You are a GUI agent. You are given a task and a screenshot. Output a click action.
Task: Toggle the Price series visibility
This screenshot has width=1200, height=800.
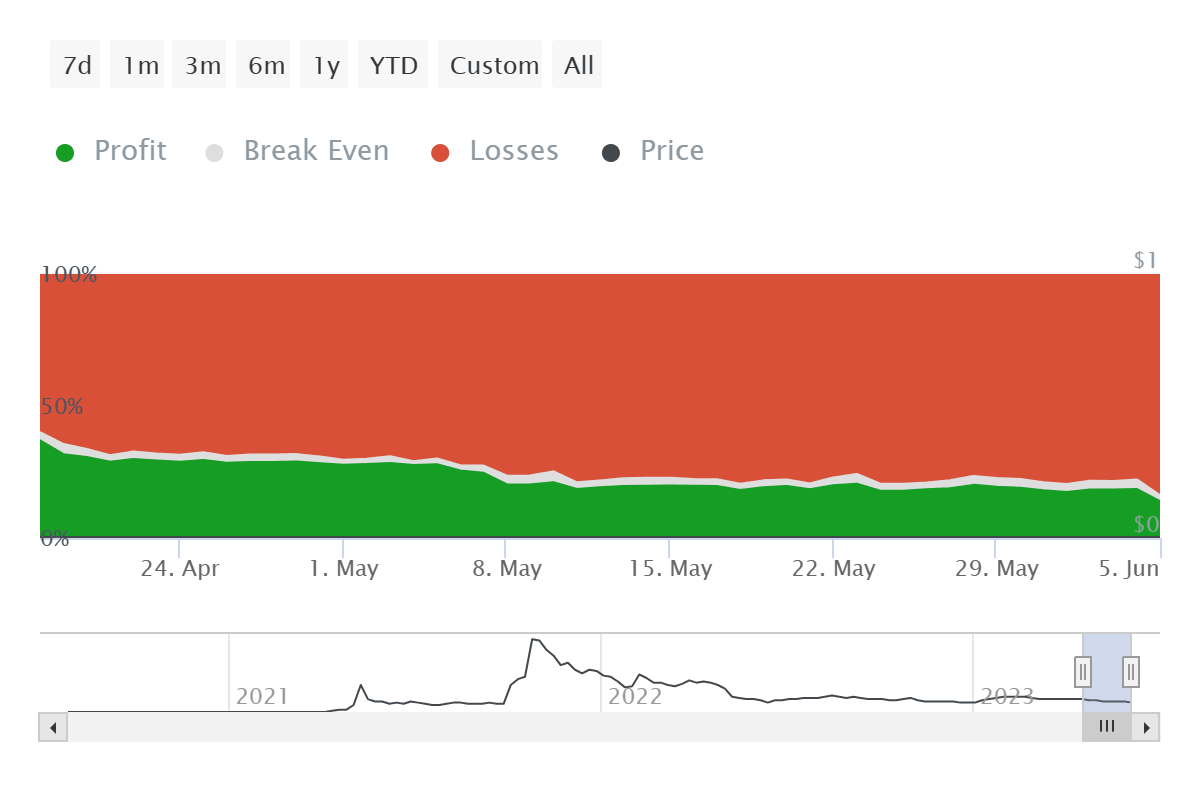(x=672, y=150)
